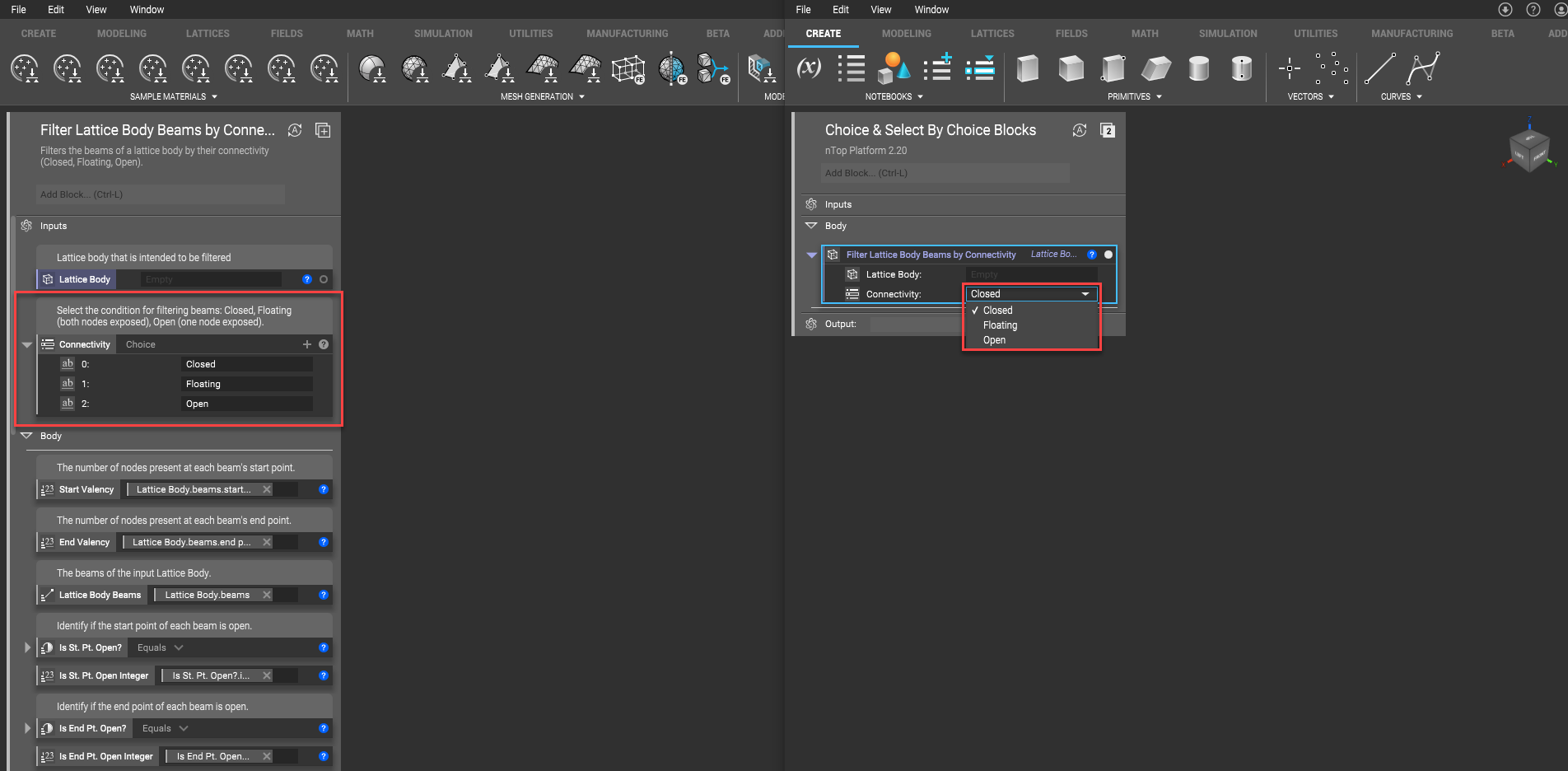Click the download icon at top right
Viewport: 1568px width, 771px height.
(x=1505, y=10)
